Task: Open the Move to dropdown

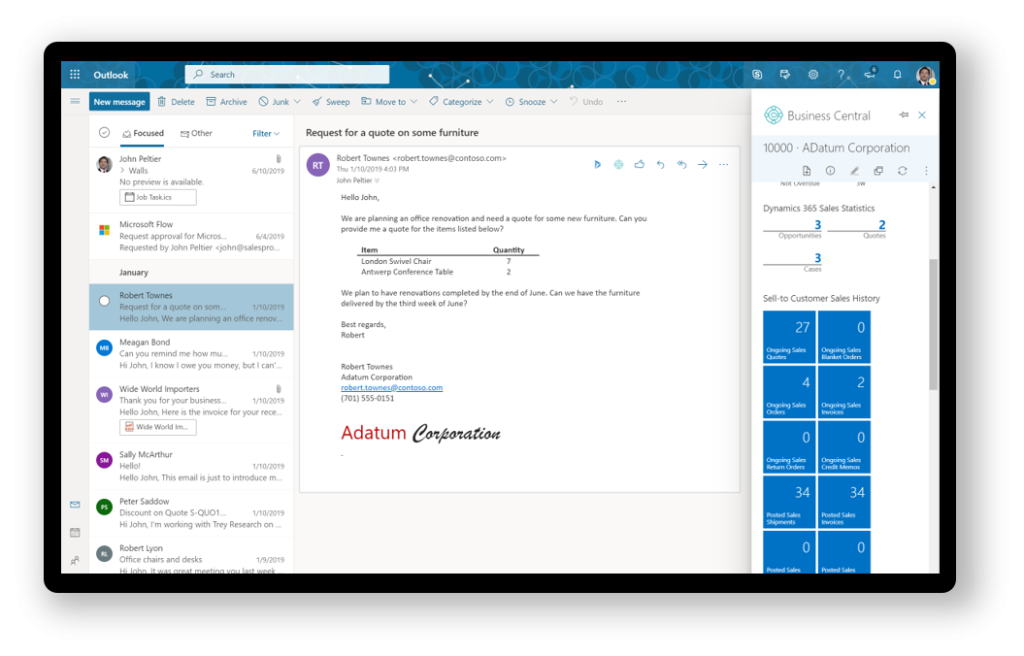Action: tap(389, 102)
